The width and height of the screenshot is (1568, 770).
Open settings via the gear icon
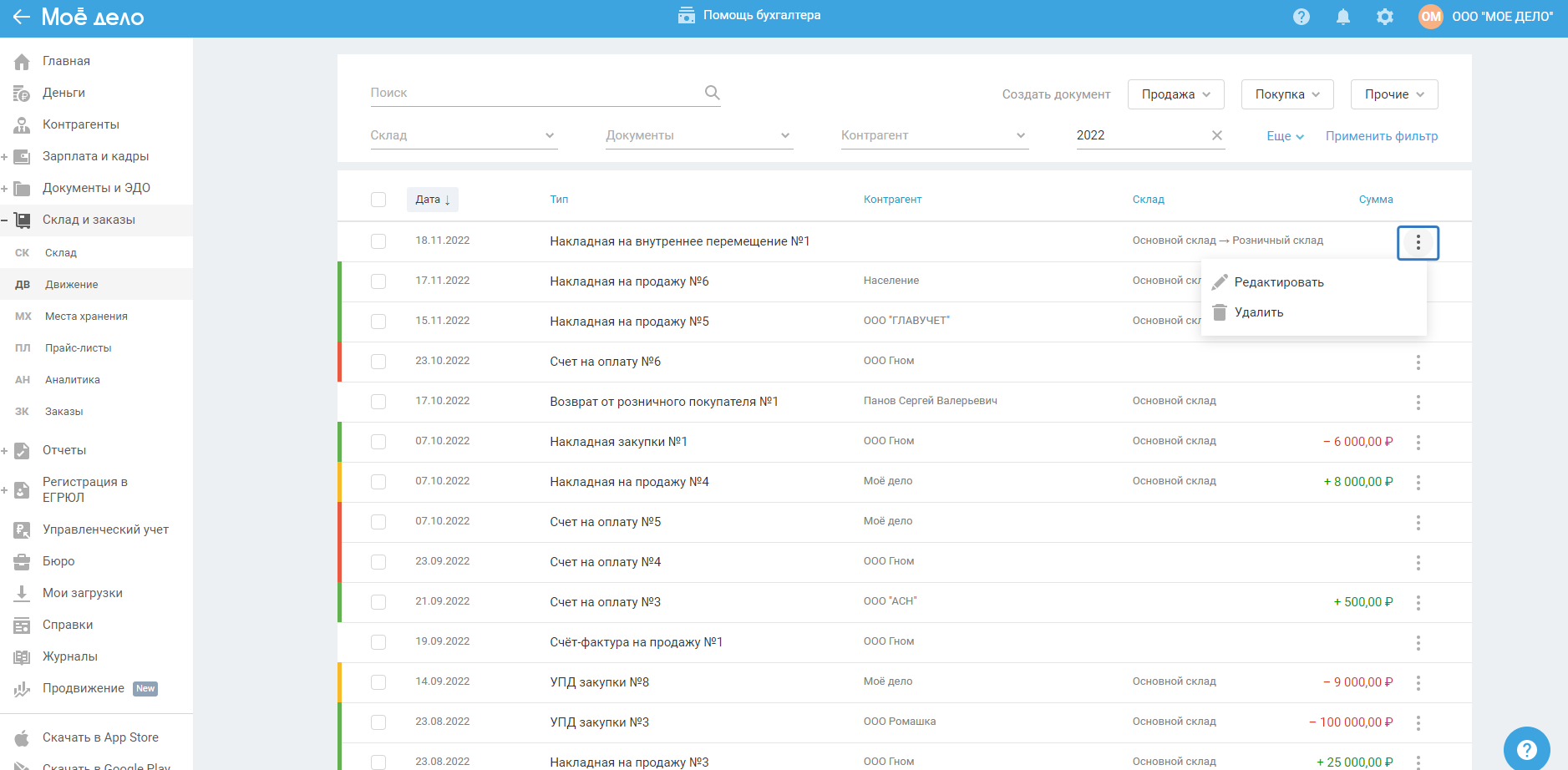point(1384,17)
